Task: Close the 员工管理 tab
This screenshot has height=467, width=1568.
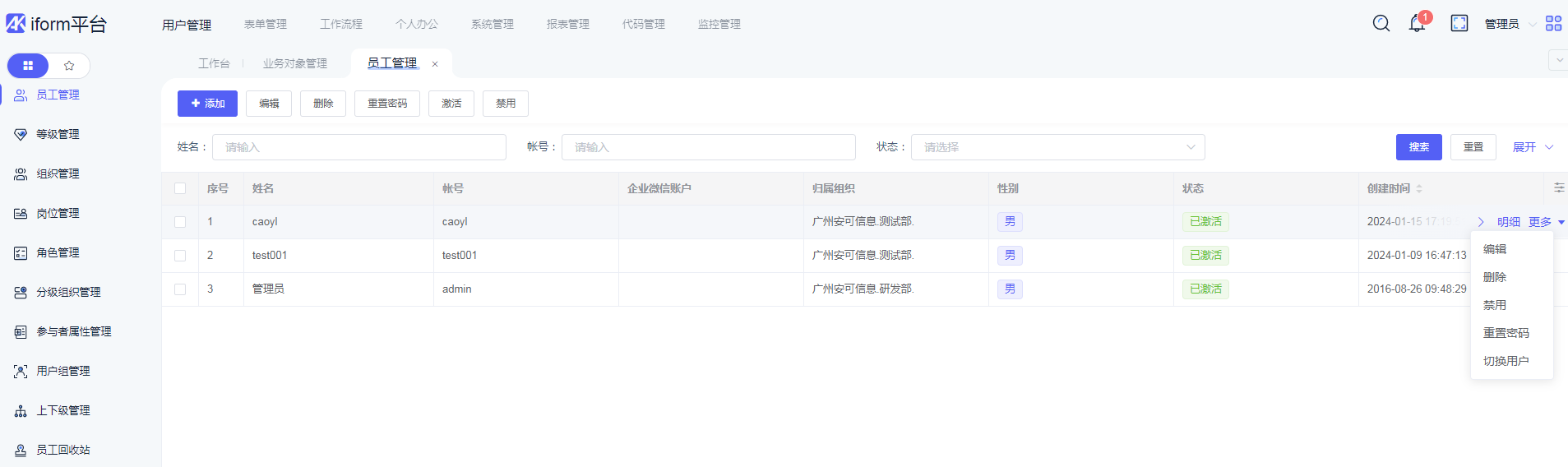Action: [435, 64]
